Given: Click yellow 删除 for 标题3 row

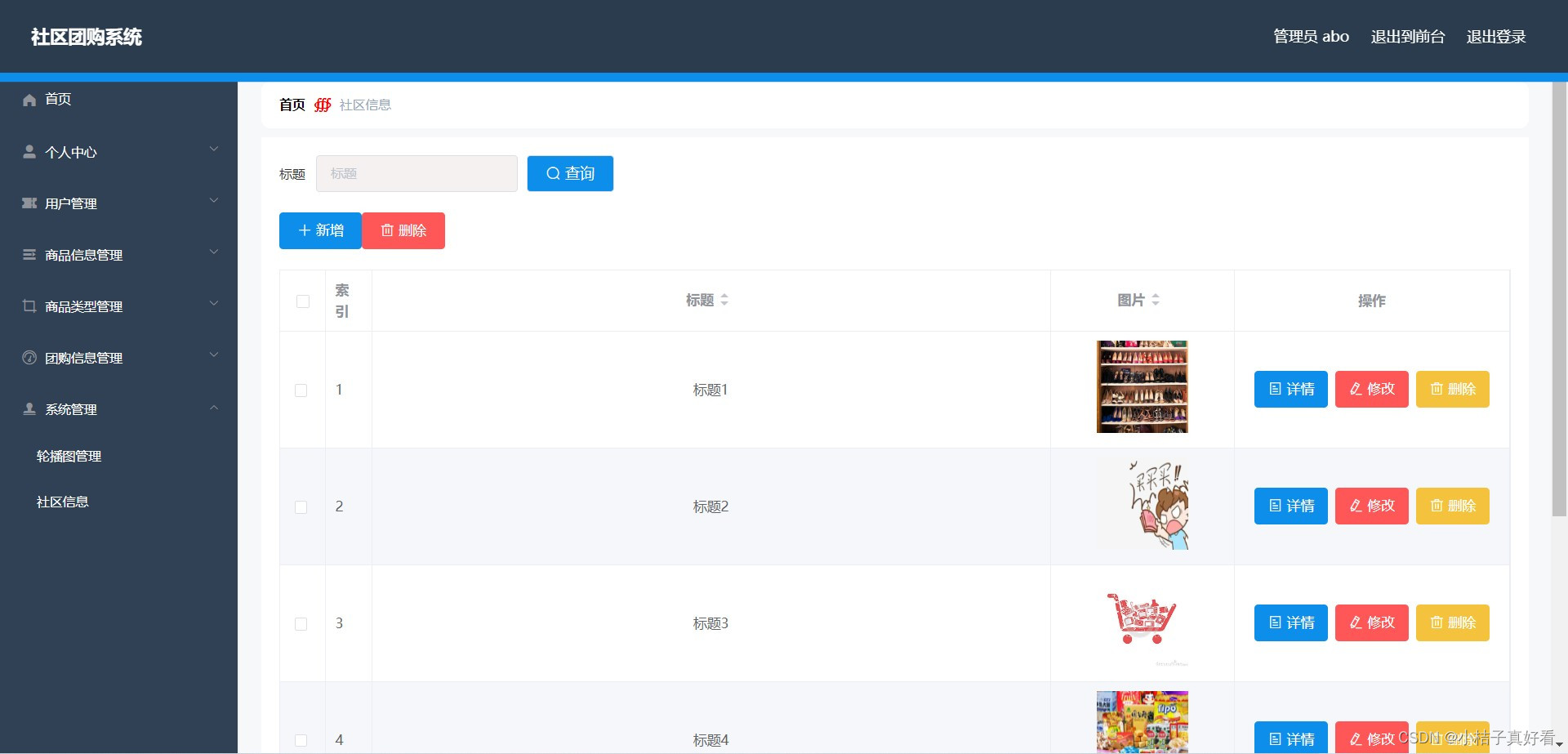Looking at the screenshot, I should 1453,622.
